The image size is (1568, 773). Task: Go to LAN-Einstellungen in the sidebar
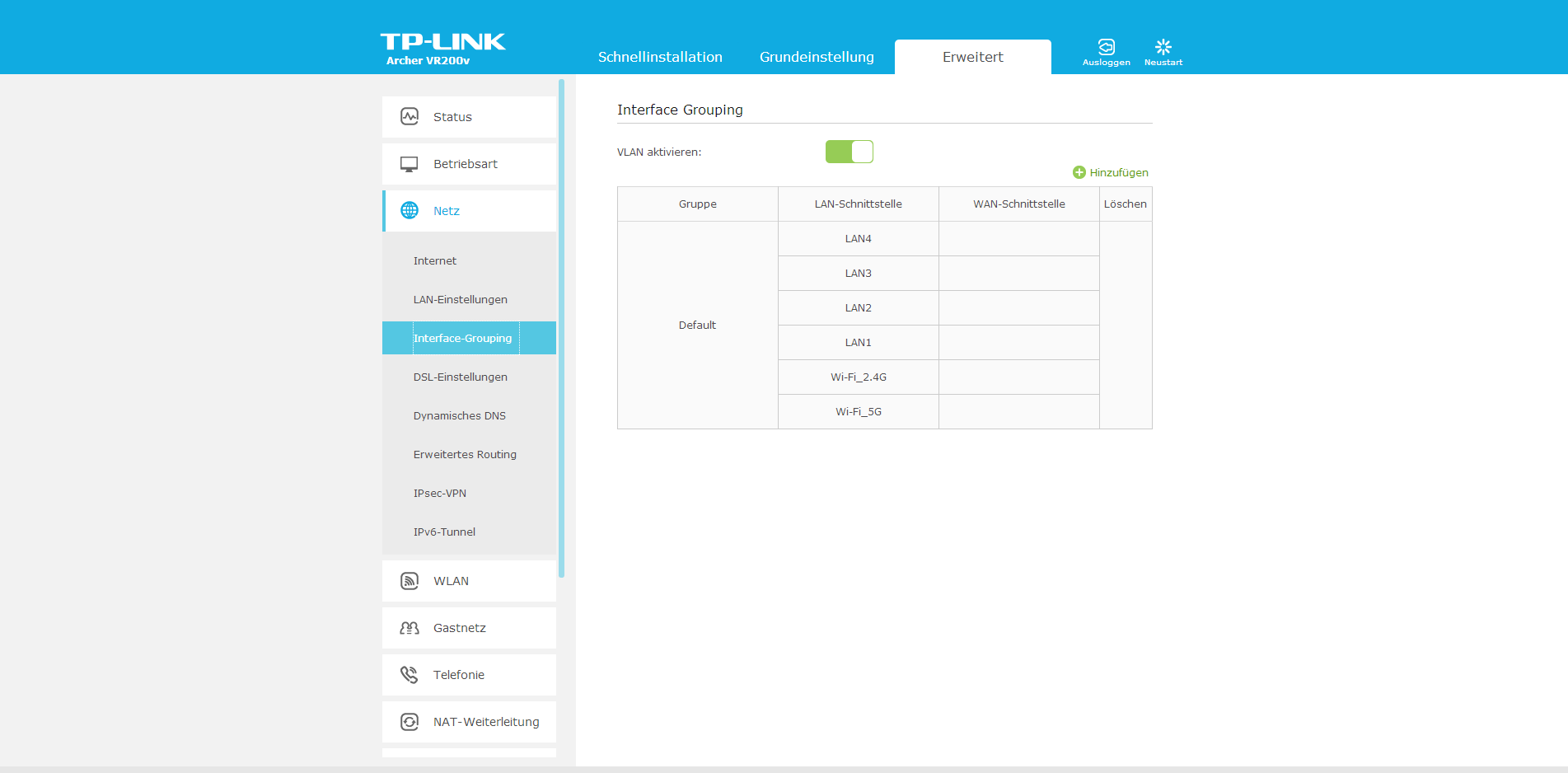click(460, 299)
